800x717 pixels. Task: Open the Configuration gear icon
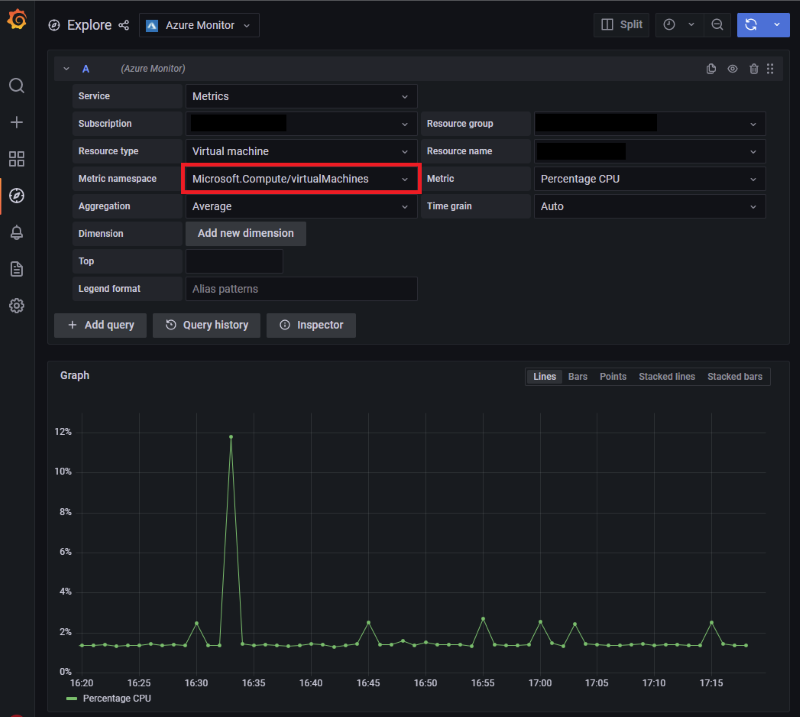17,306
